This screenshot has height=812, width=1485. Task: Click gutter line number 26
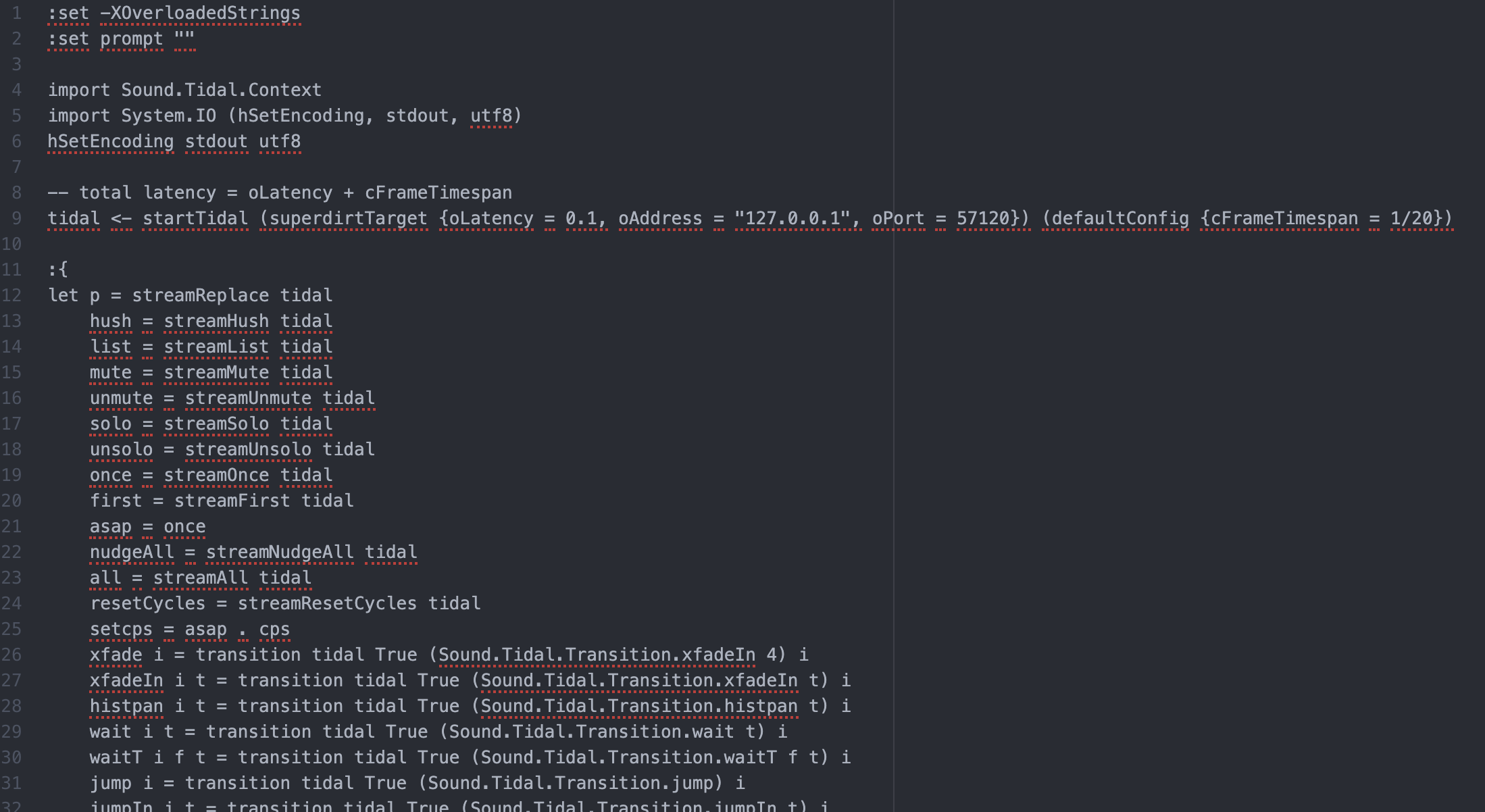pyautogui.click(x=11, y=655)
